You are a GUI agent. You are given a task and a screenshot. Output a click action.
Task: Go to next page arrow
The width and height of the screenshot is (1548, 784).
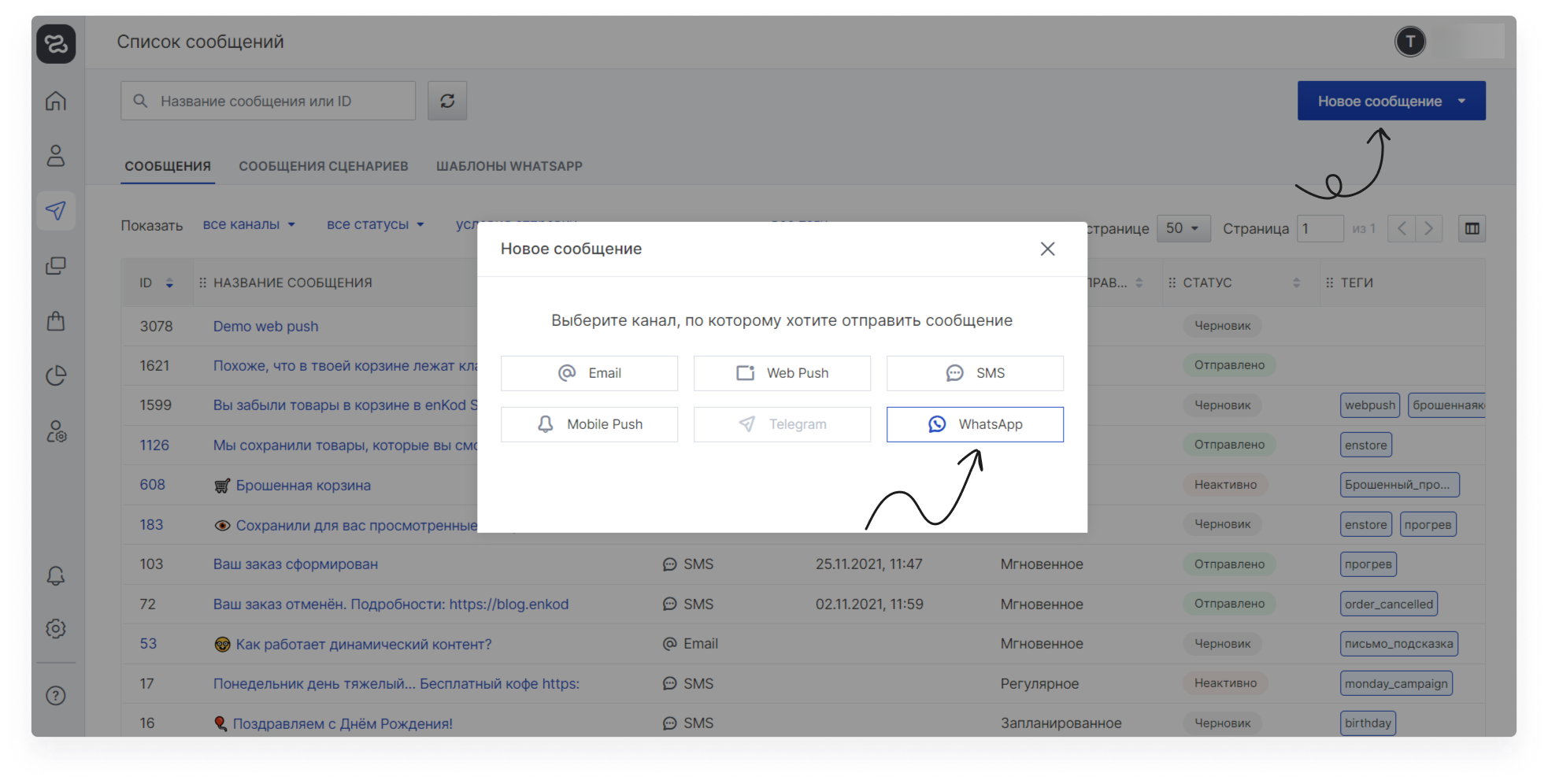tap(1428, 228)
